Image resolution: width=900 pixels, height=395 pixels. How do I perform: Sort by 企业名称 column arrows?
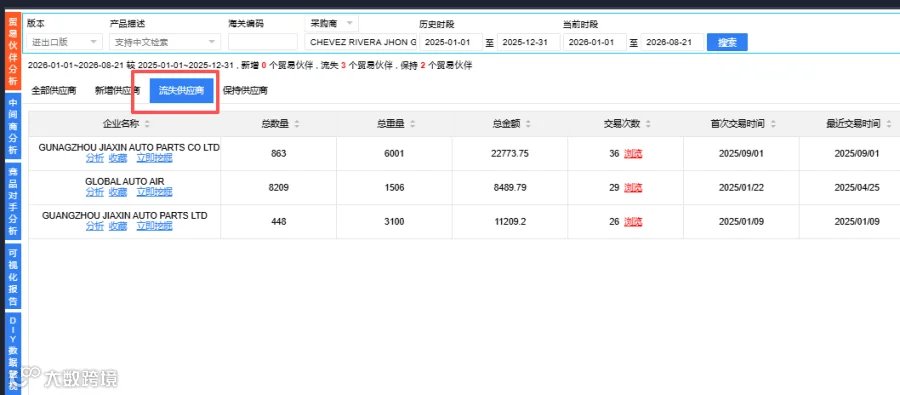point(148,124)
